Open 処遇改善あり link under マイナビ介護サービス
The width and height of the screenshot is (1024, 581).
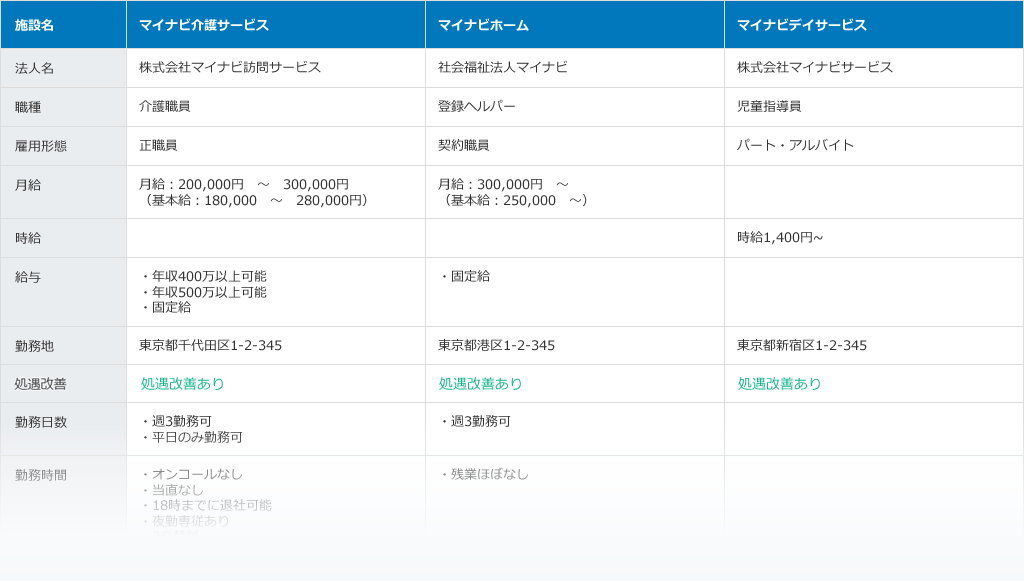click(183, 384)
